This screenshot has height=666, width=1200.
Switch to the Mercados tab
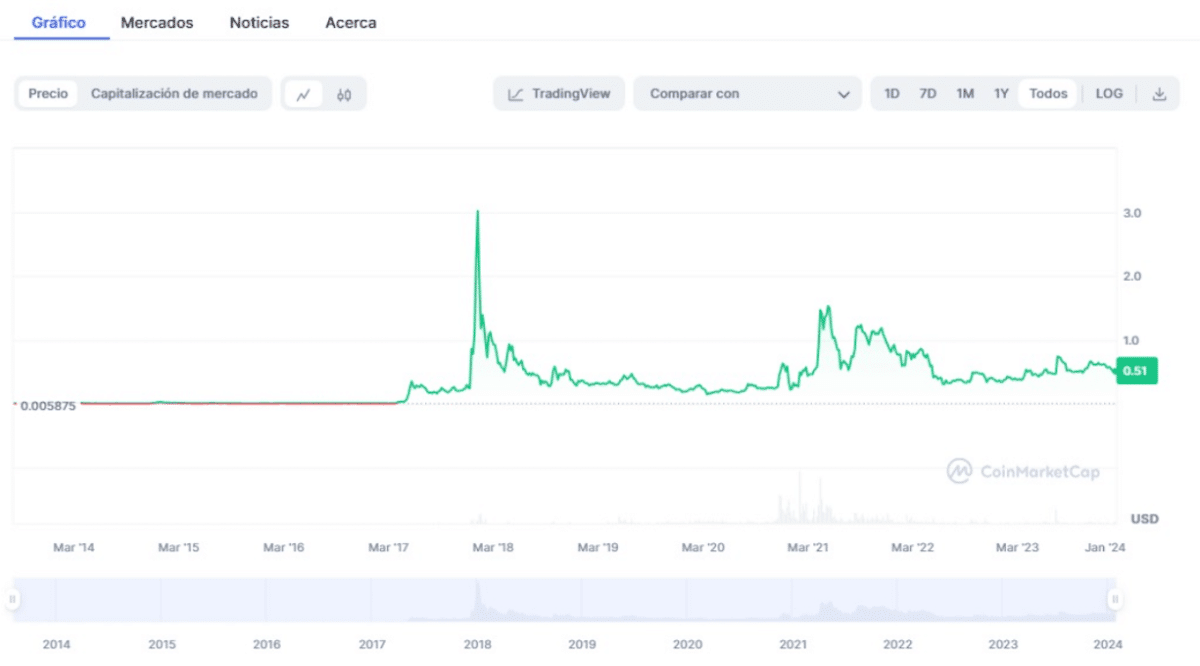point(156,22)
